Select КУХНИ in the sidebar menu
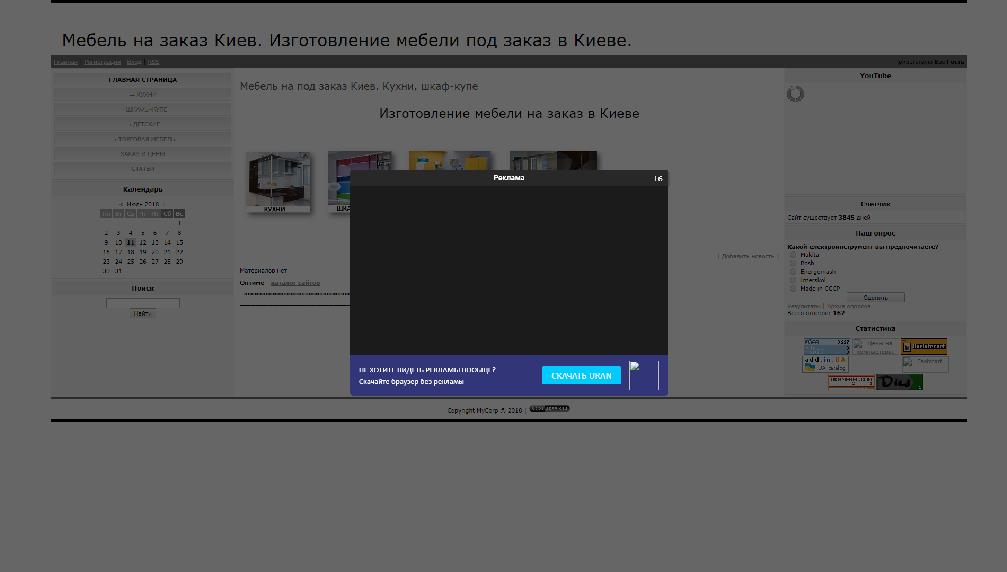Image resolution: width=1007 pixels, height=572 pixels. 143,94
